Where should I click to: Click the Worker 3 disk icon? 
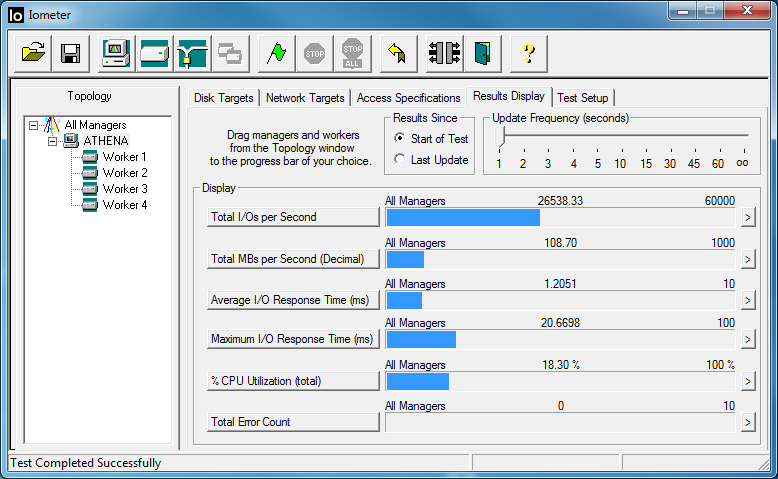90,189
